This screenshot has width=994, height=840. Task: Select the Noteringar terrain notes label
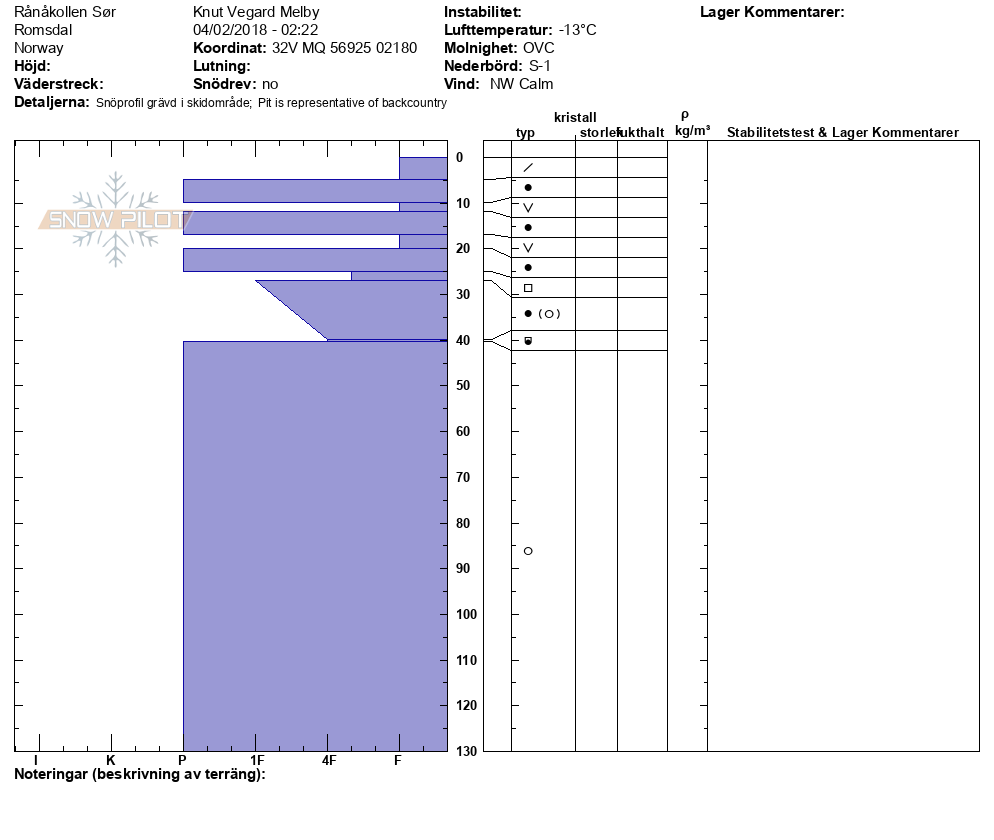[139, 774]
